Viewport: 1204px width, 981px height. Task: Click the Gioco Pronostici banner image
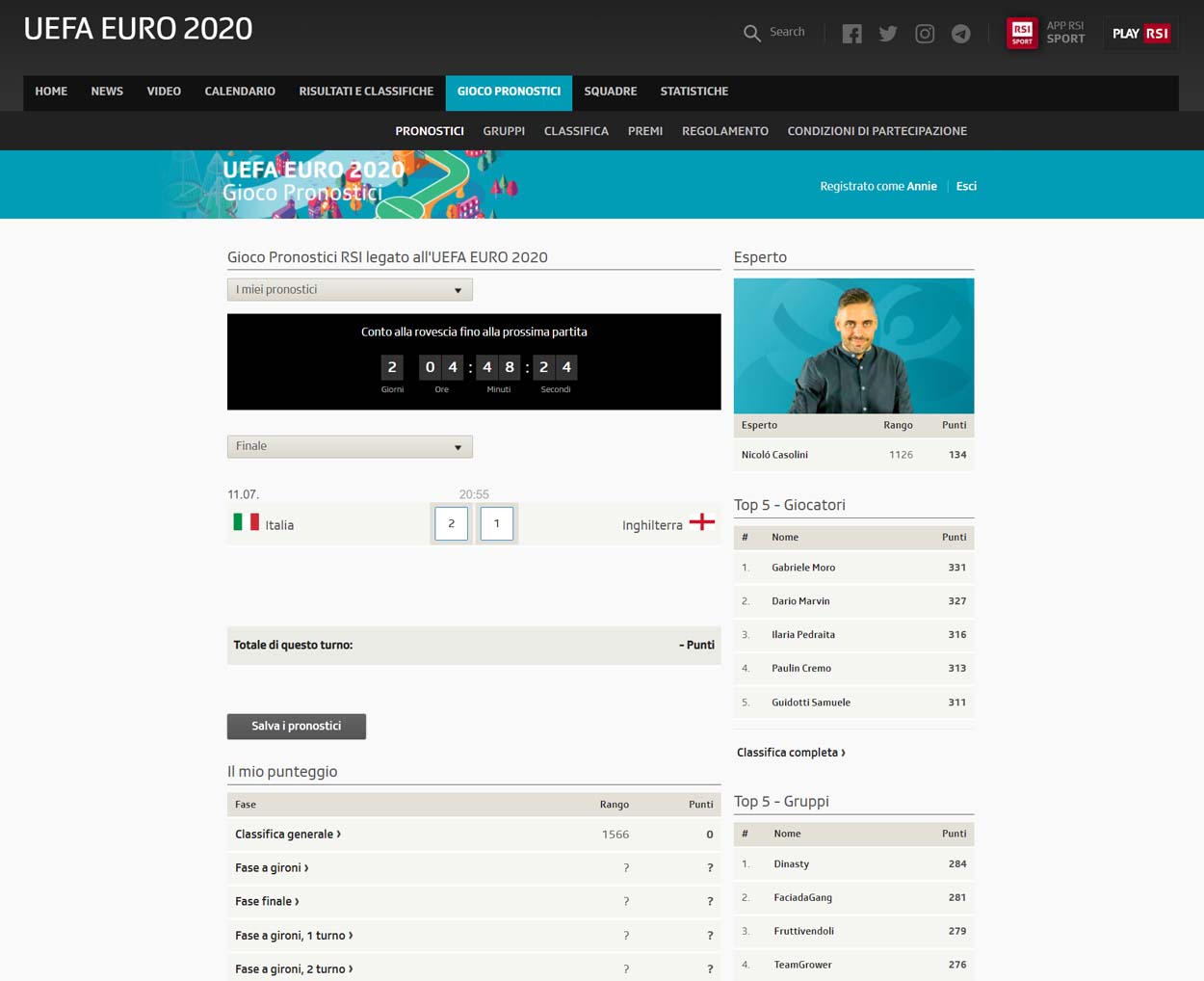(342, 184)
